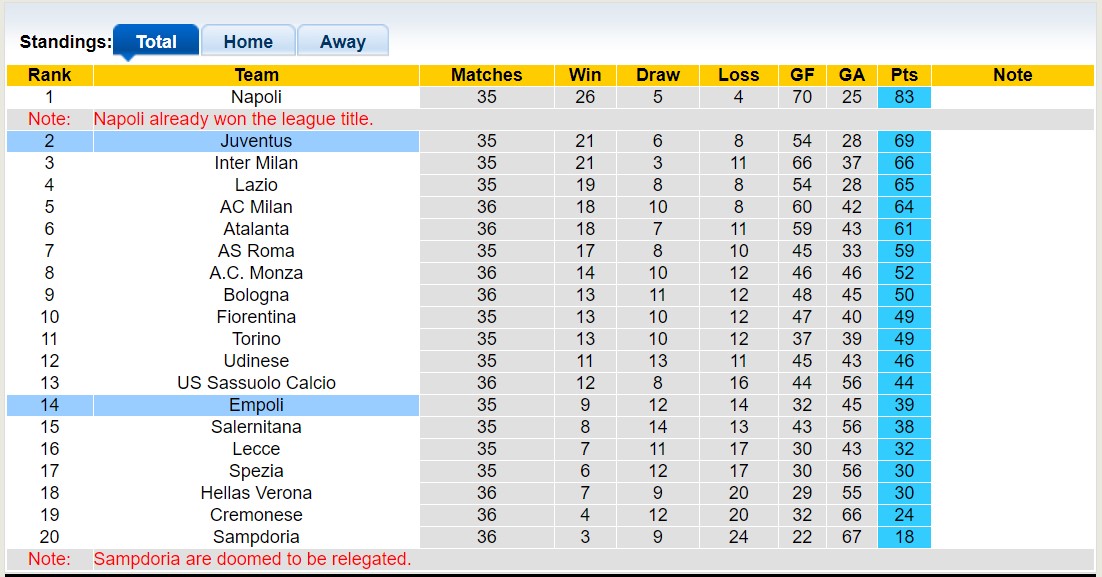This screenshot has height=577, width=1102.
Task: Click the Empoli team name
Action: 256,405
